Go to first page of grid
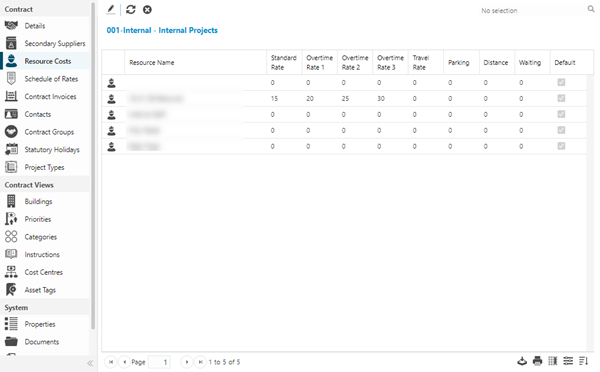Viewport: 600px width, 372px height. point(111,362)
